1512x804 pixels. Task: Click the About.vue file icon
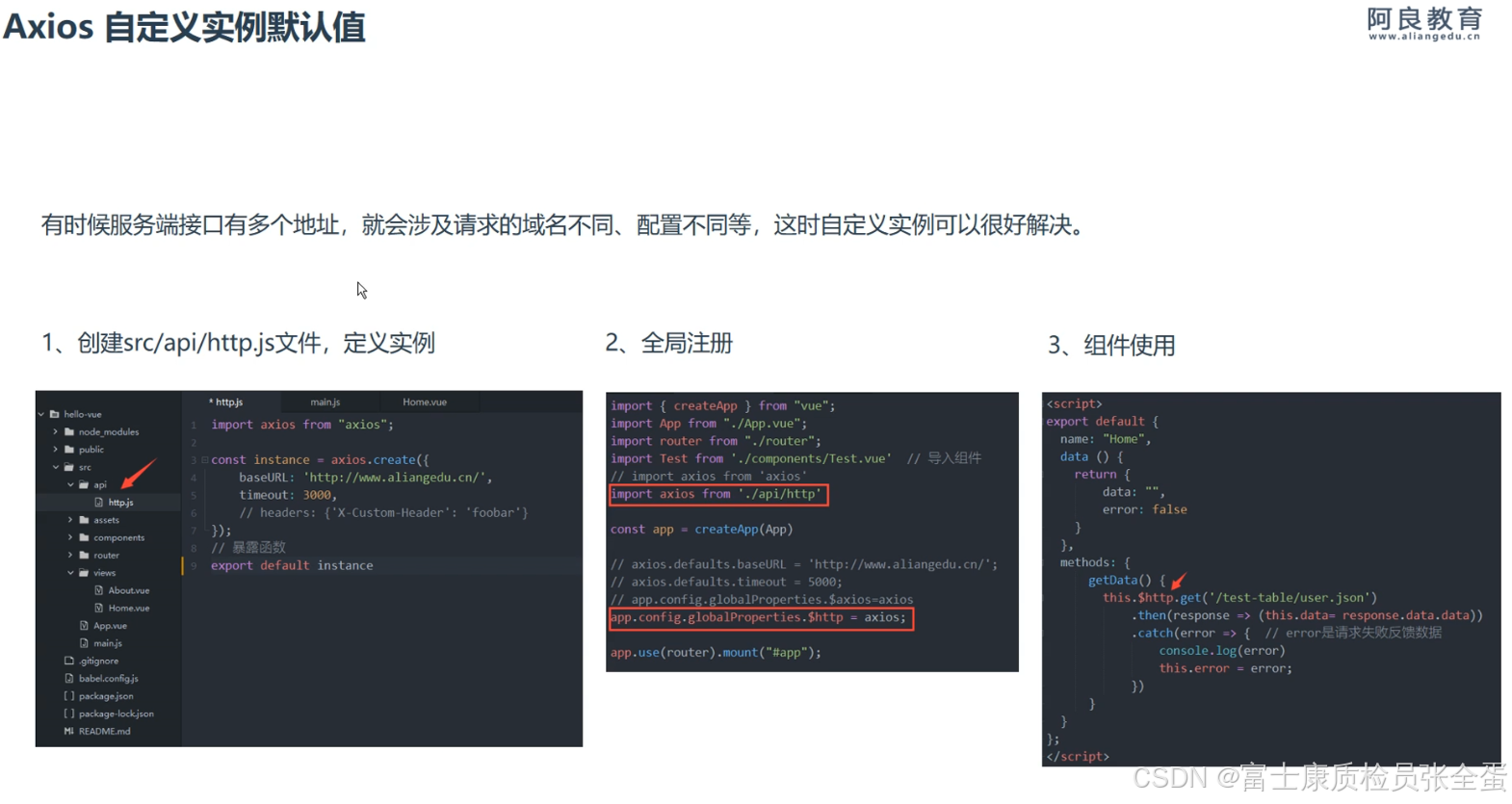[99, 590]
